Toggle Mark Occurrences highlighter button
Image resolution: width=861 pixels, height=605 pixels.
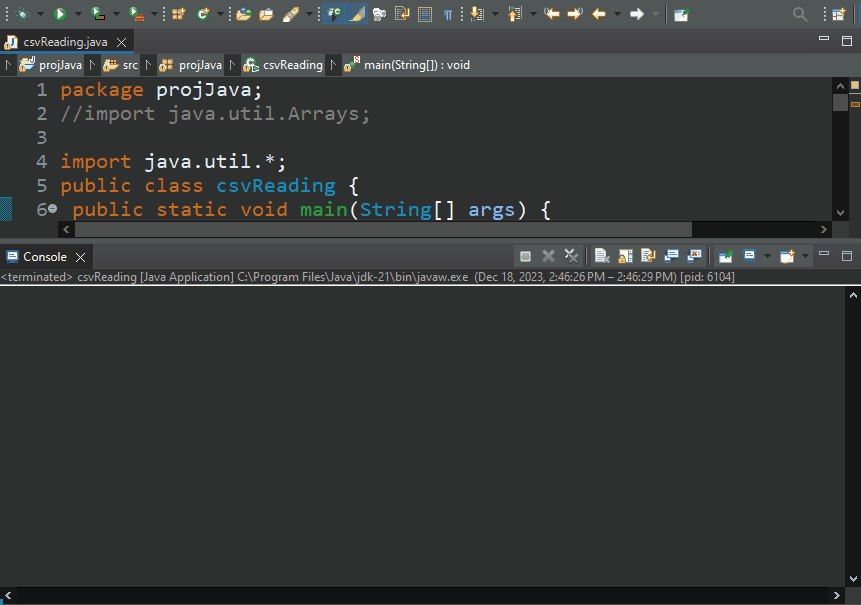pyautogui.click(x=356, y=14)
